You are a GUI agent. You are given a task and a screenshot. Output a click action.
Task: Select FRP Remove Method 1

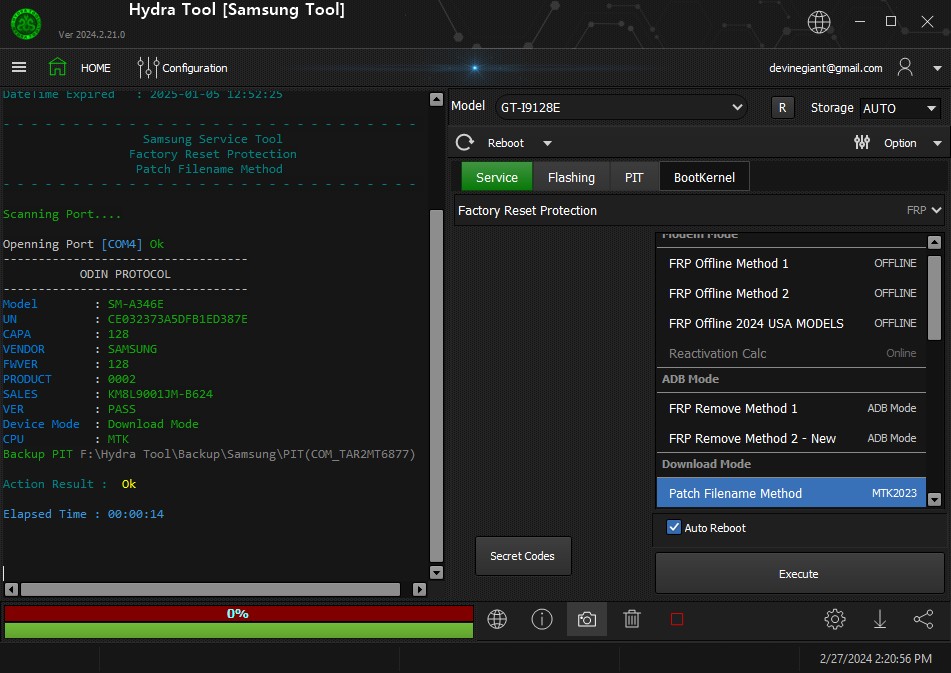[791, 408]
